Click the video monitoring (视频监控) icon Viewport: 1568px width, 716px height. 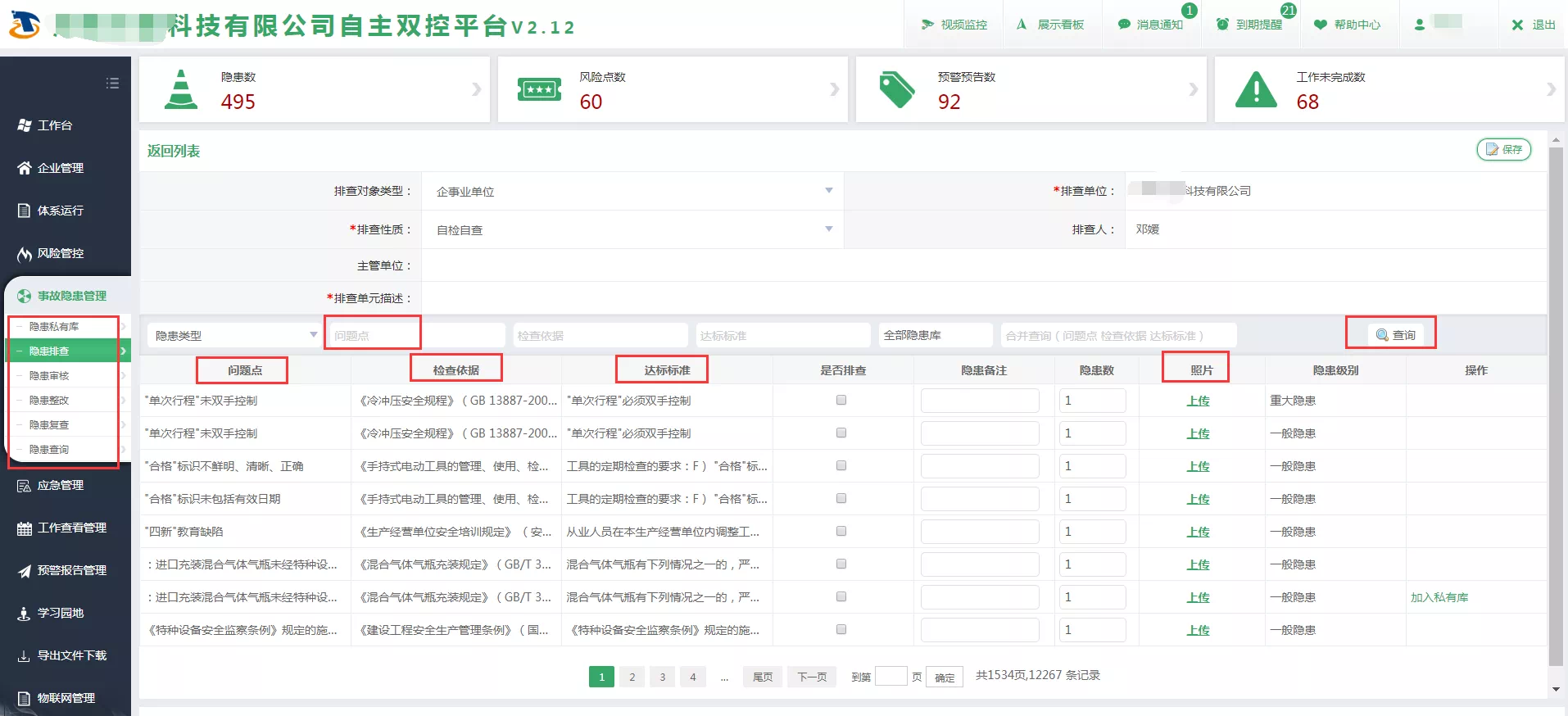tap(927, 25)
